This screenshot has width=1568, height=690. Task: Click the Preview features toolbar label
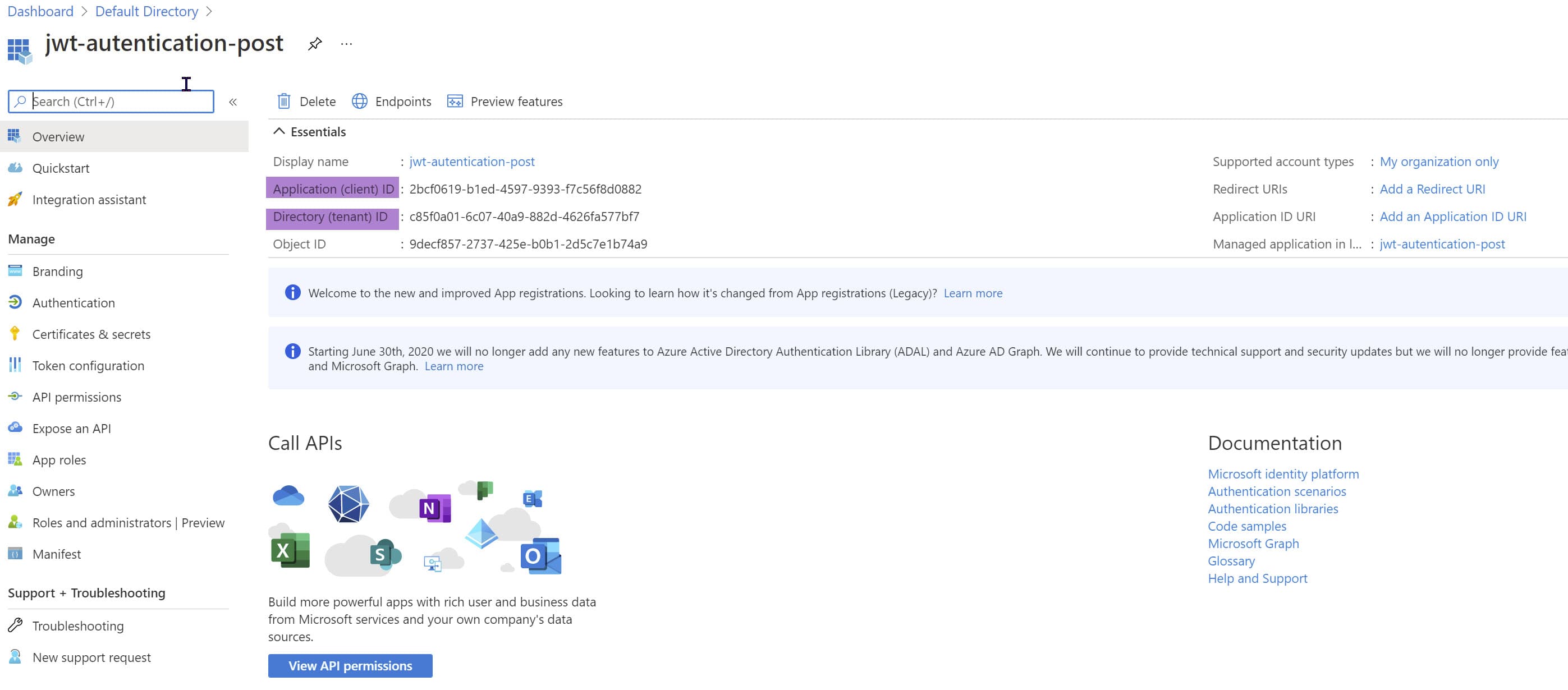pos(516,101)
